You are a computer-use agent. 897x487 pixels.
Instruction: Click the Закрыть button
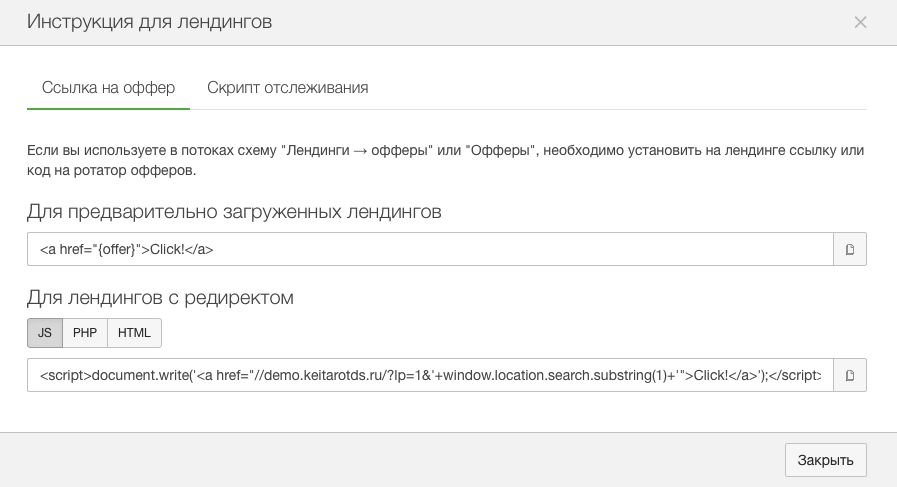(825, 460)
